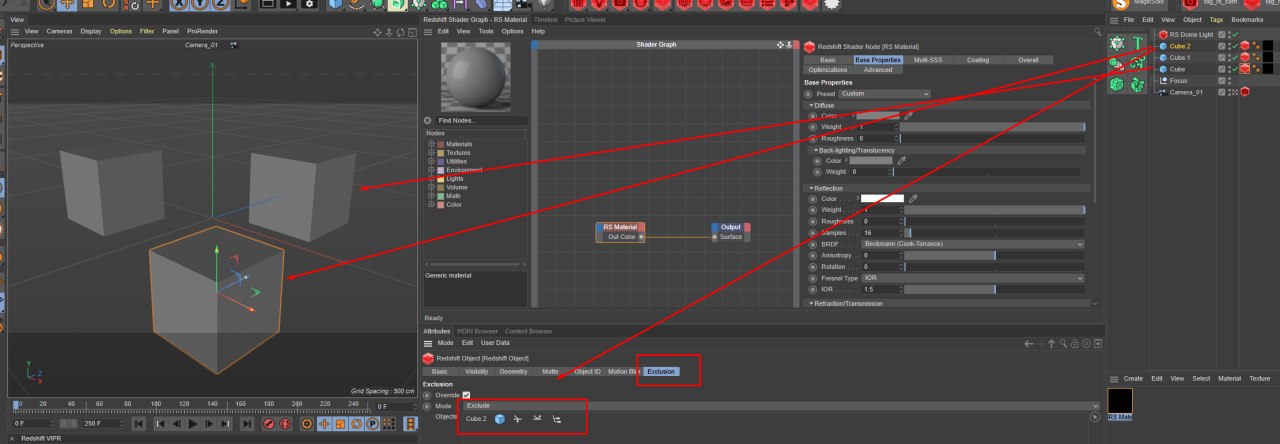Click eyedropper beside Reflection Color
The height and width of the screenshot is (444, 1280).
913,198
